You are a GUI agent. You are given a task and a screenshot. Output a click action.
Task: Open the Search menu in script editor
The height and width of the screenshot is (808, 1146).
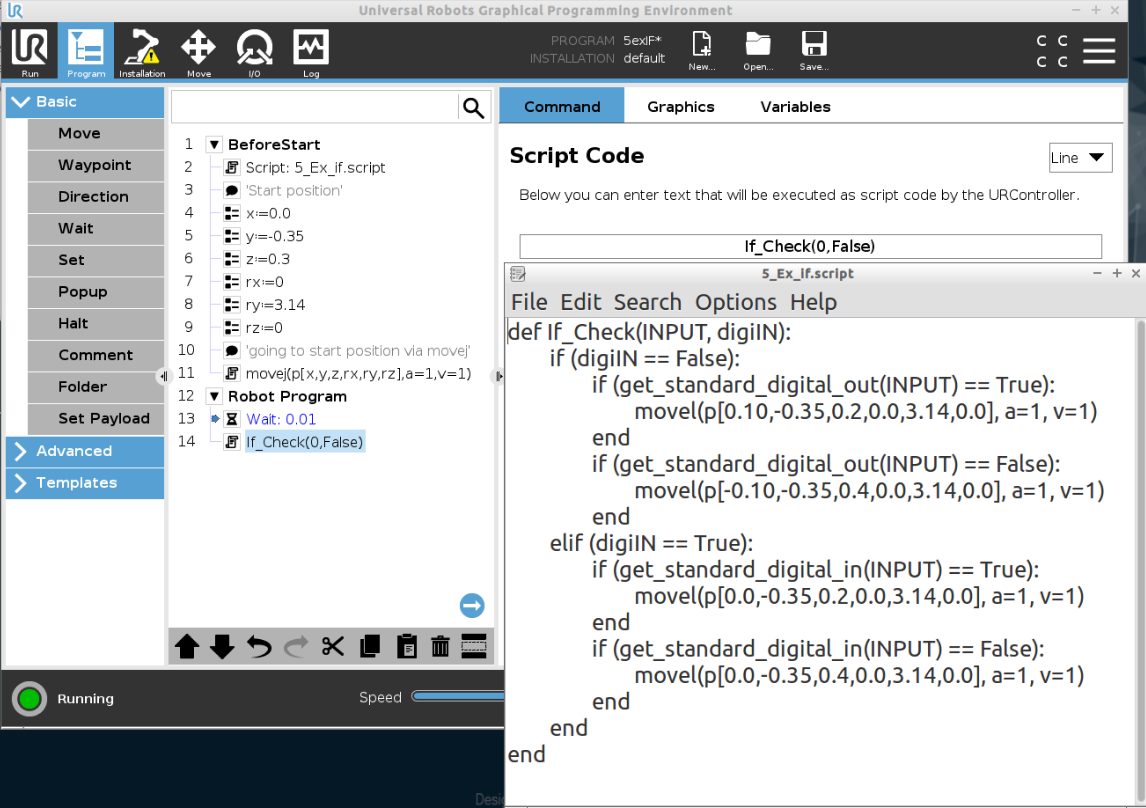(648, 302)
